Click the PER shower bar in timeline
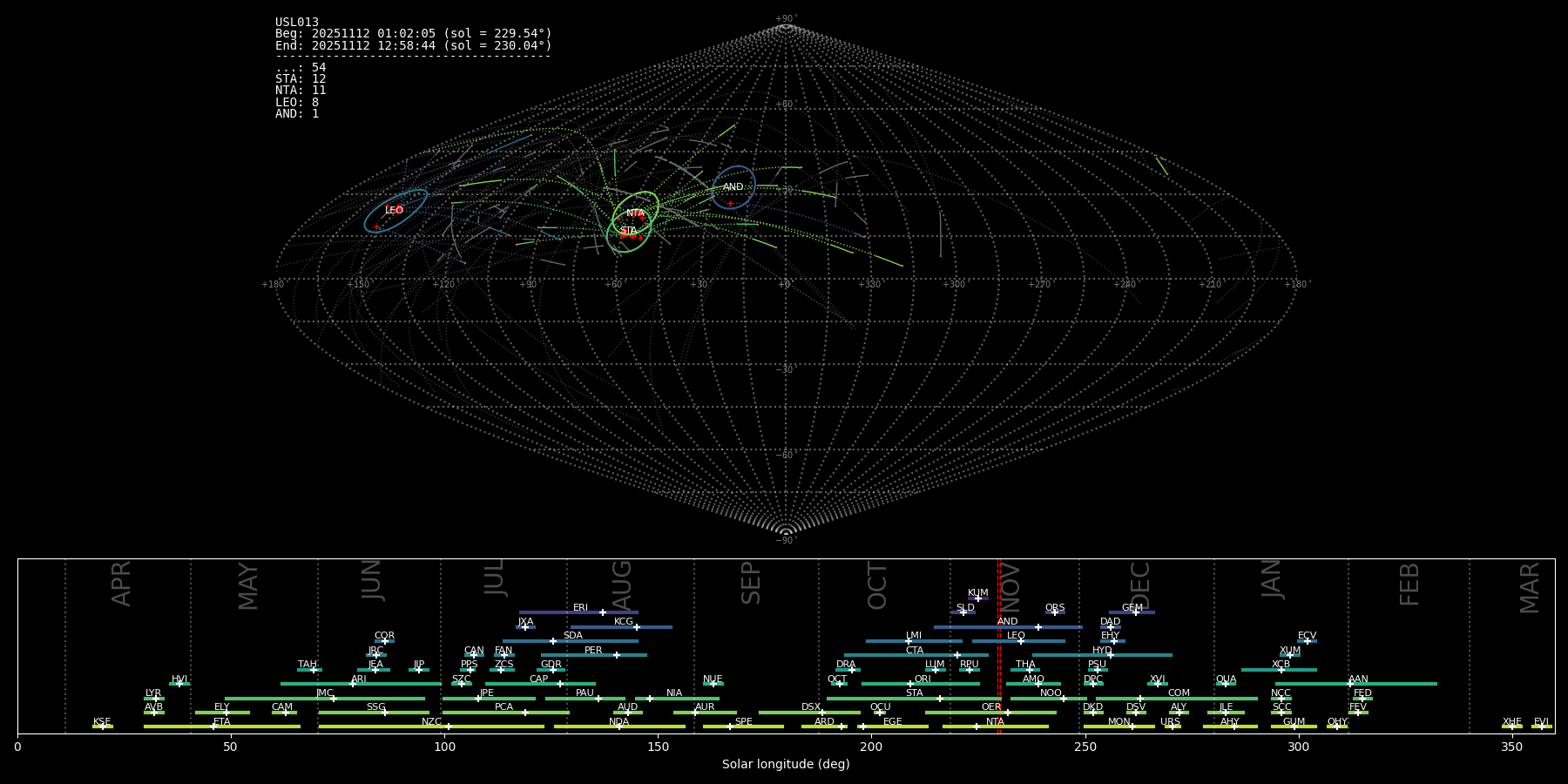This screenshot has width=1568, height=784. 594,655
